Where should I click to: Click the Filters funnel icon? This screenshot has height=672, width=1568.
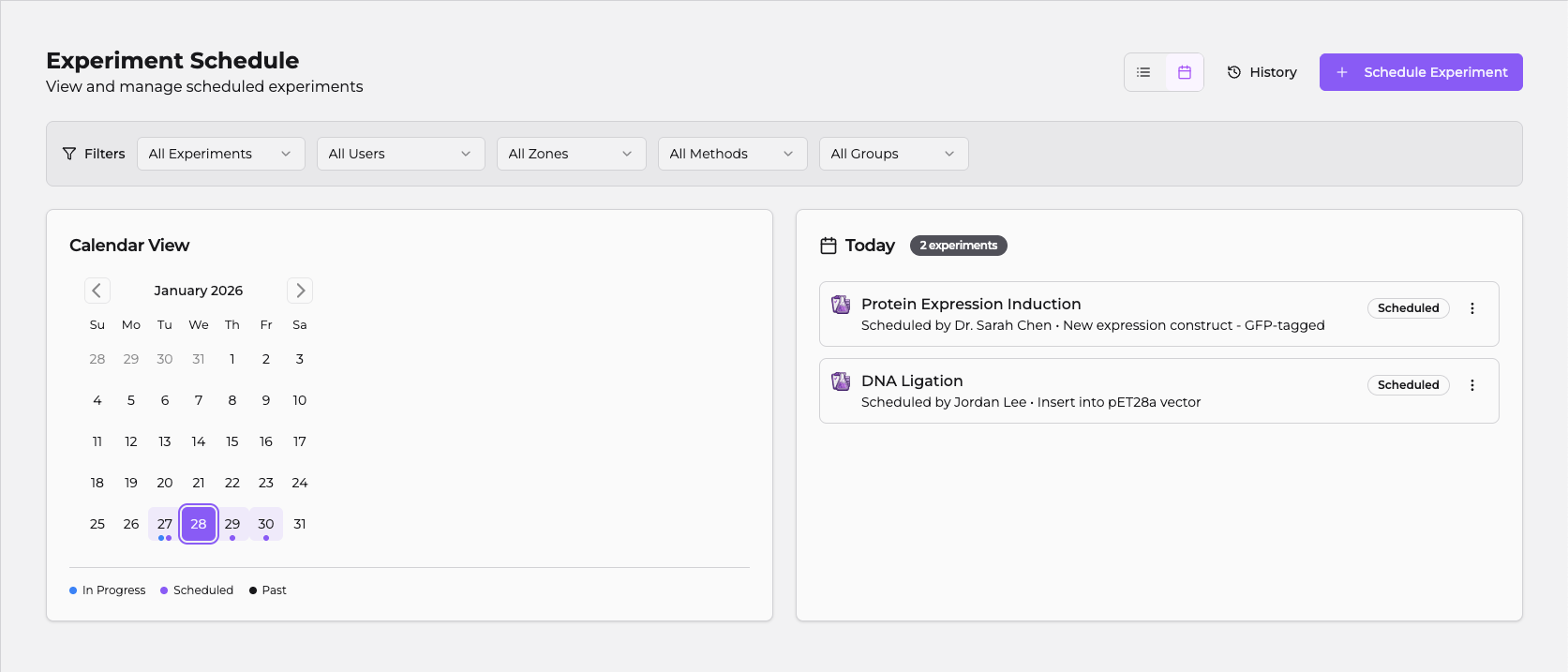(x=69, y=154)
